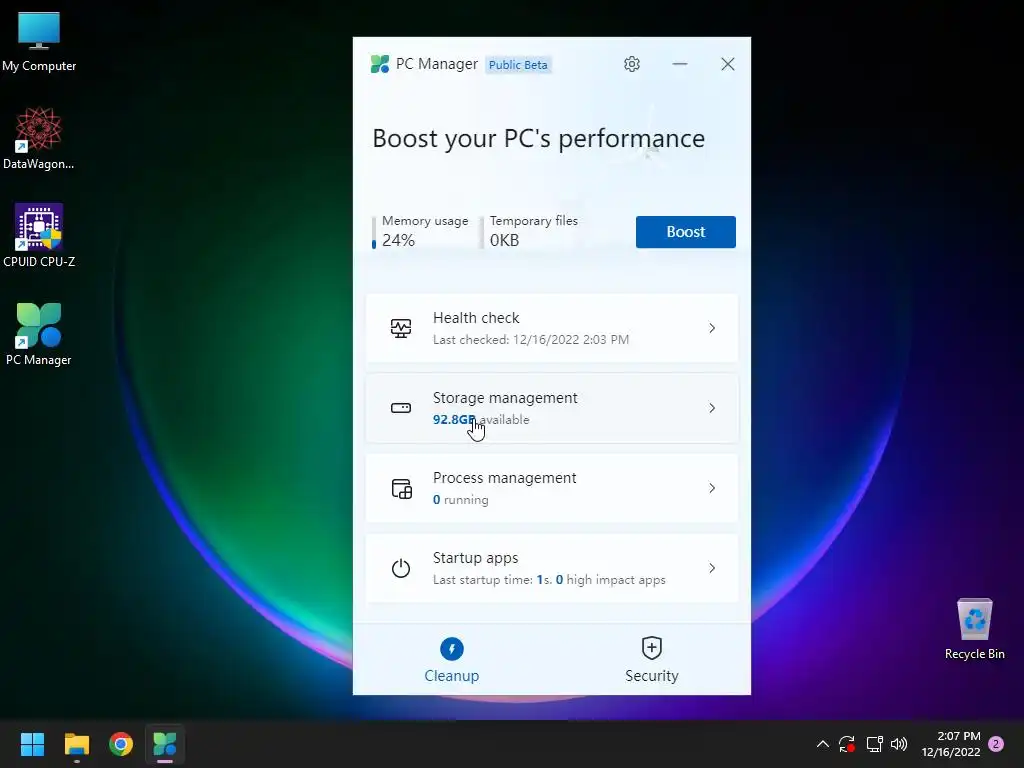The height and width of the screenshot is (768, 1024).
Task: Open the Health check monitor icon
Action: (401, 328)
